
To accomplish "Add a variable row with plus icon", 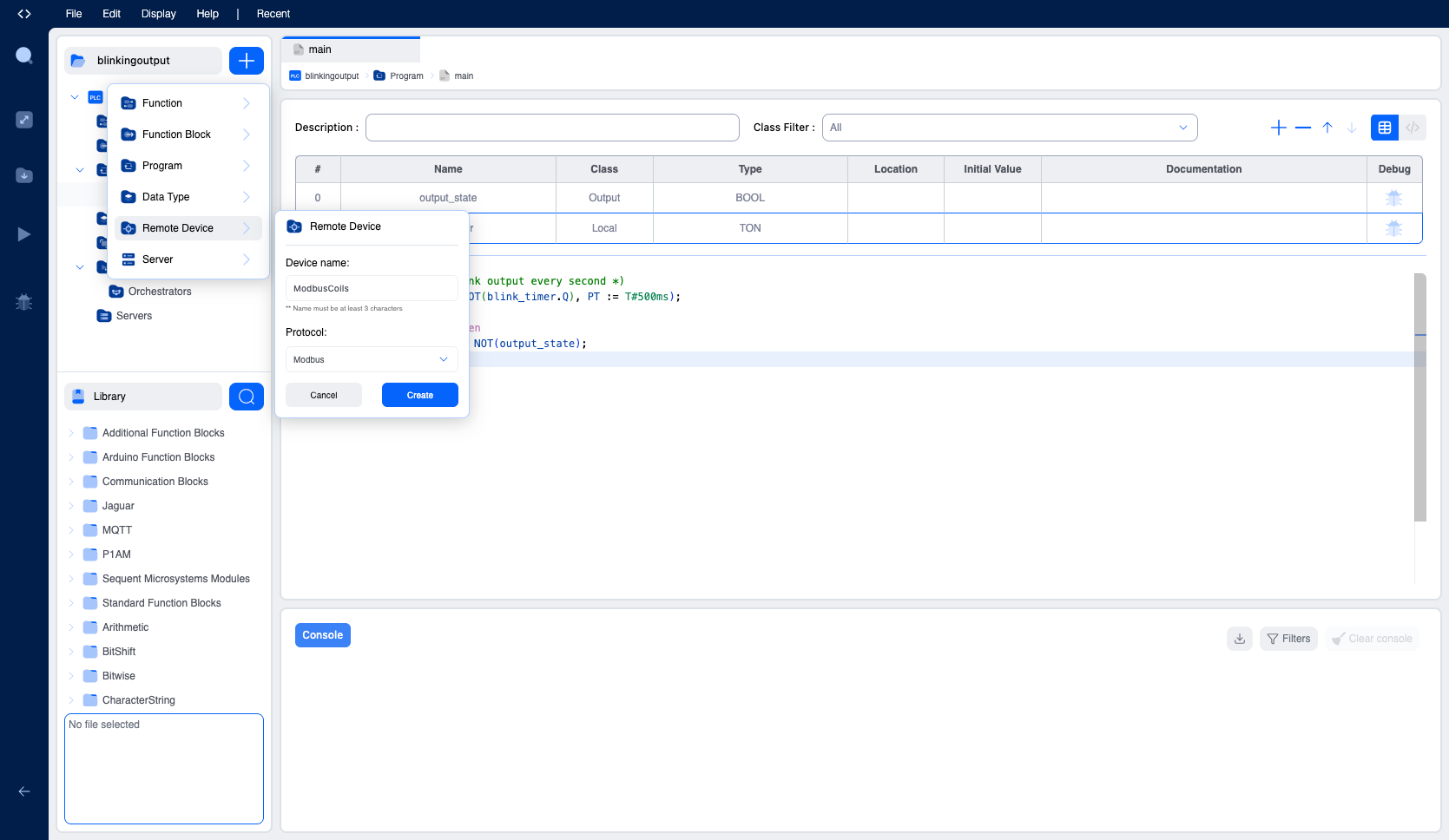I will click(1278, 128).
